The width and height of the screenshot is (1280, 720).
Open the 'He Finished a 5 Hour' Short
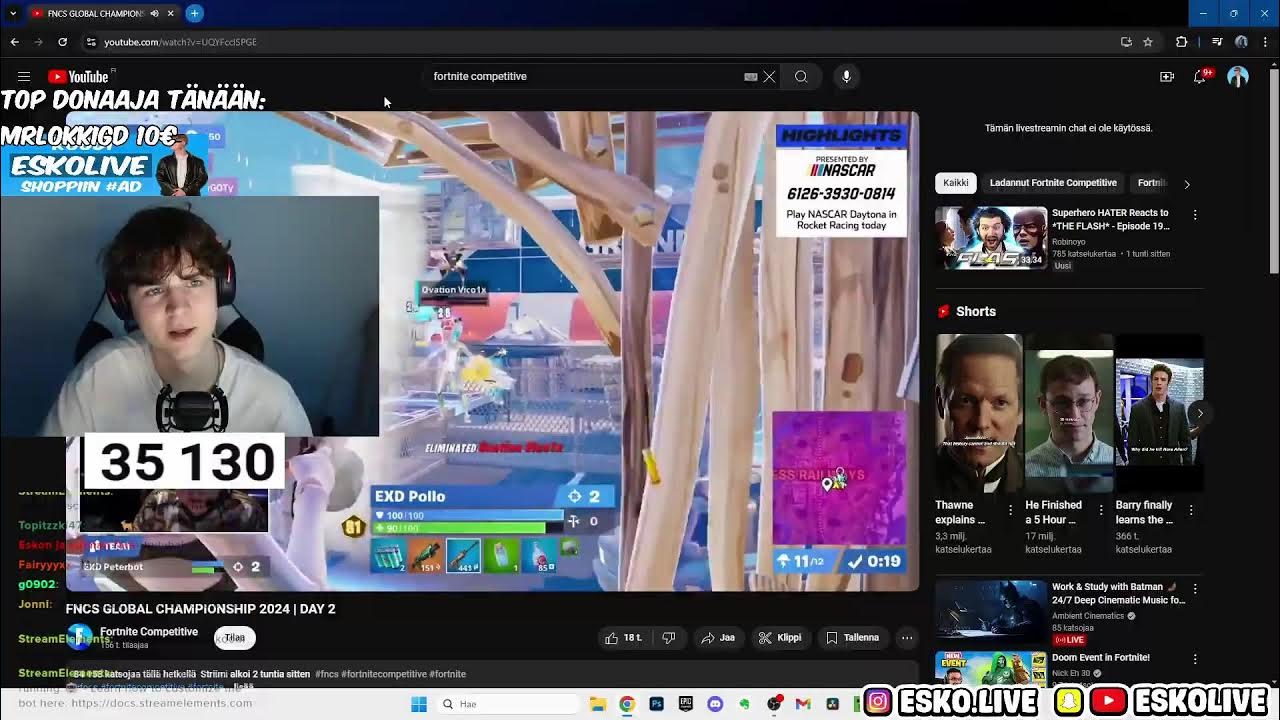[1069, 413]
